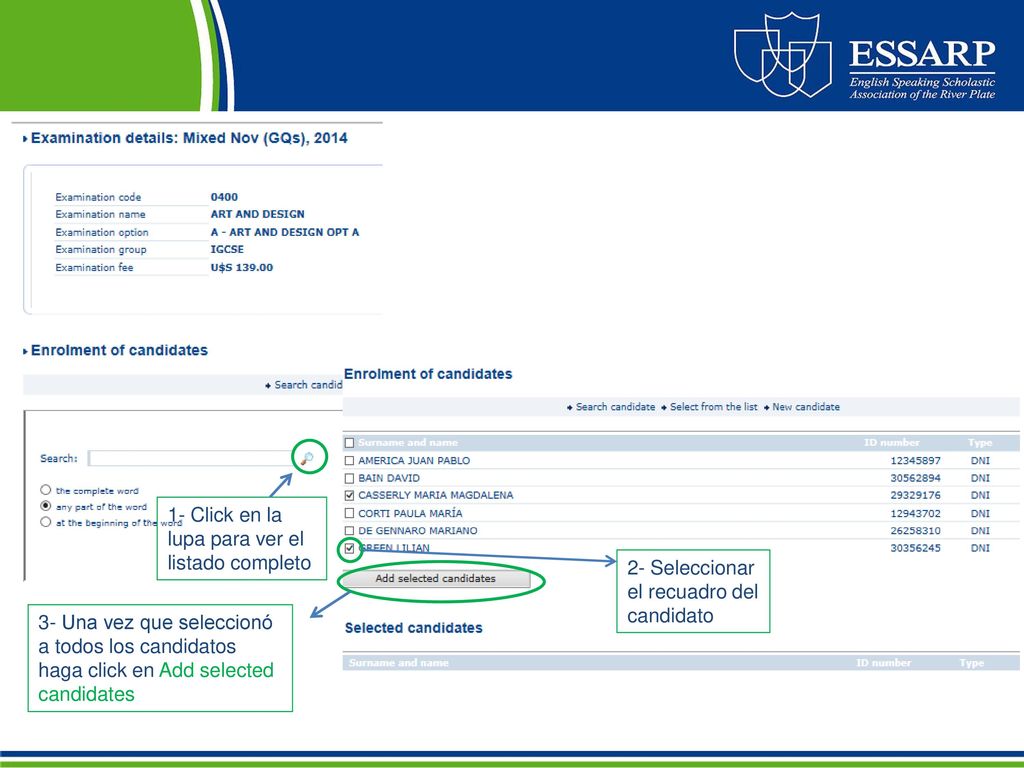Click the name CASSERLY MARIA MAGDALENA
This screenshot has width=1024, height=768.
coord(436,496)
